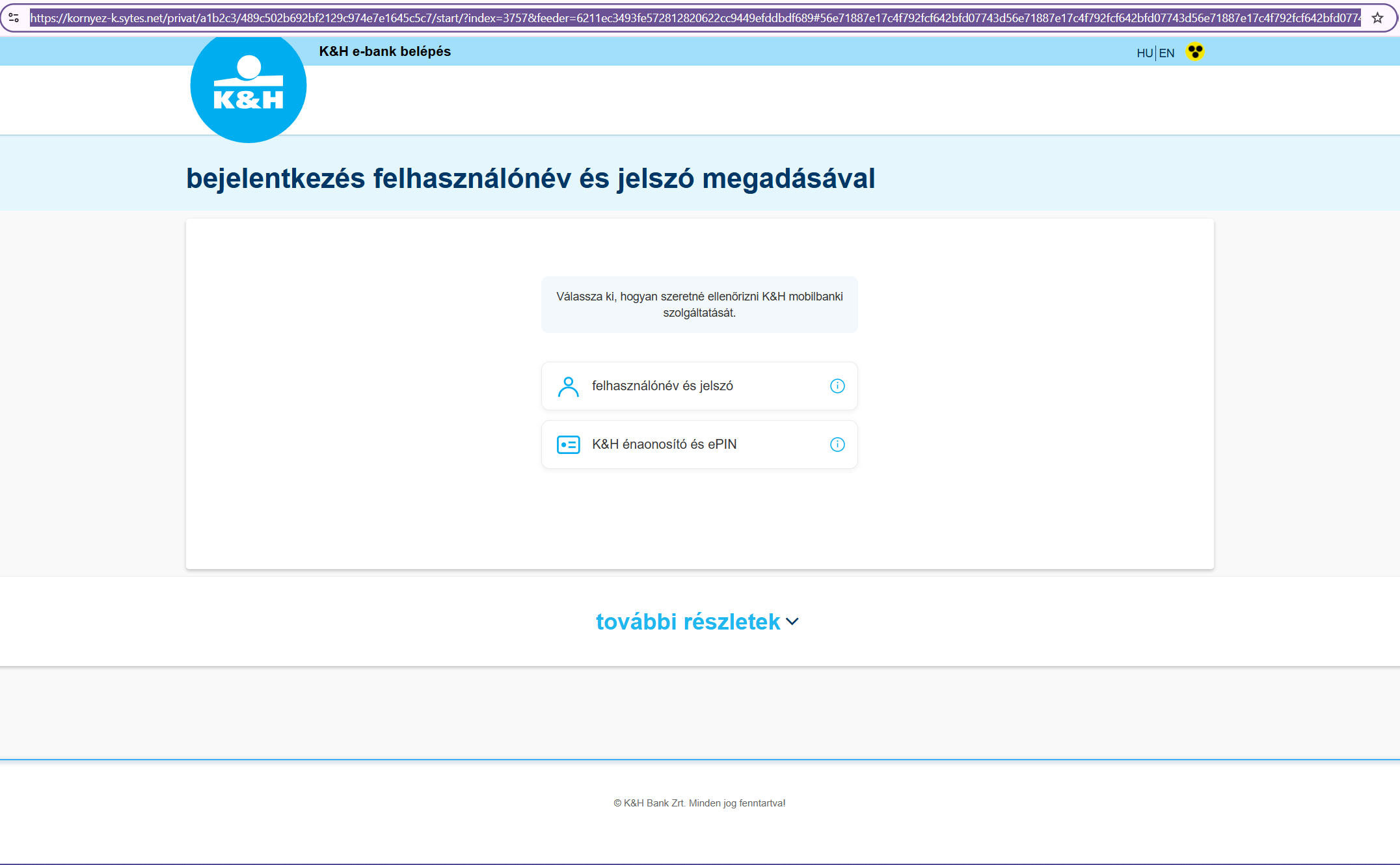1400x865 pixels.
Task: Show info for K&H énazonosító és ePIN
Action: click(837, 445)
